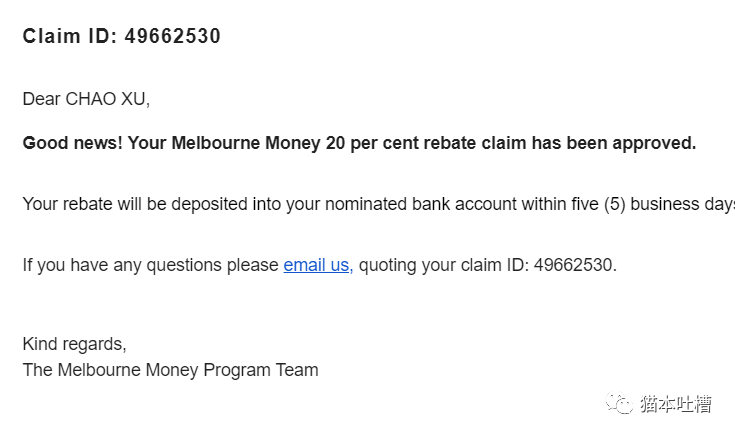Click the bold "Claim ID:" heading label
This screenshot has width=735, height=436.
[x=70, y=36]
